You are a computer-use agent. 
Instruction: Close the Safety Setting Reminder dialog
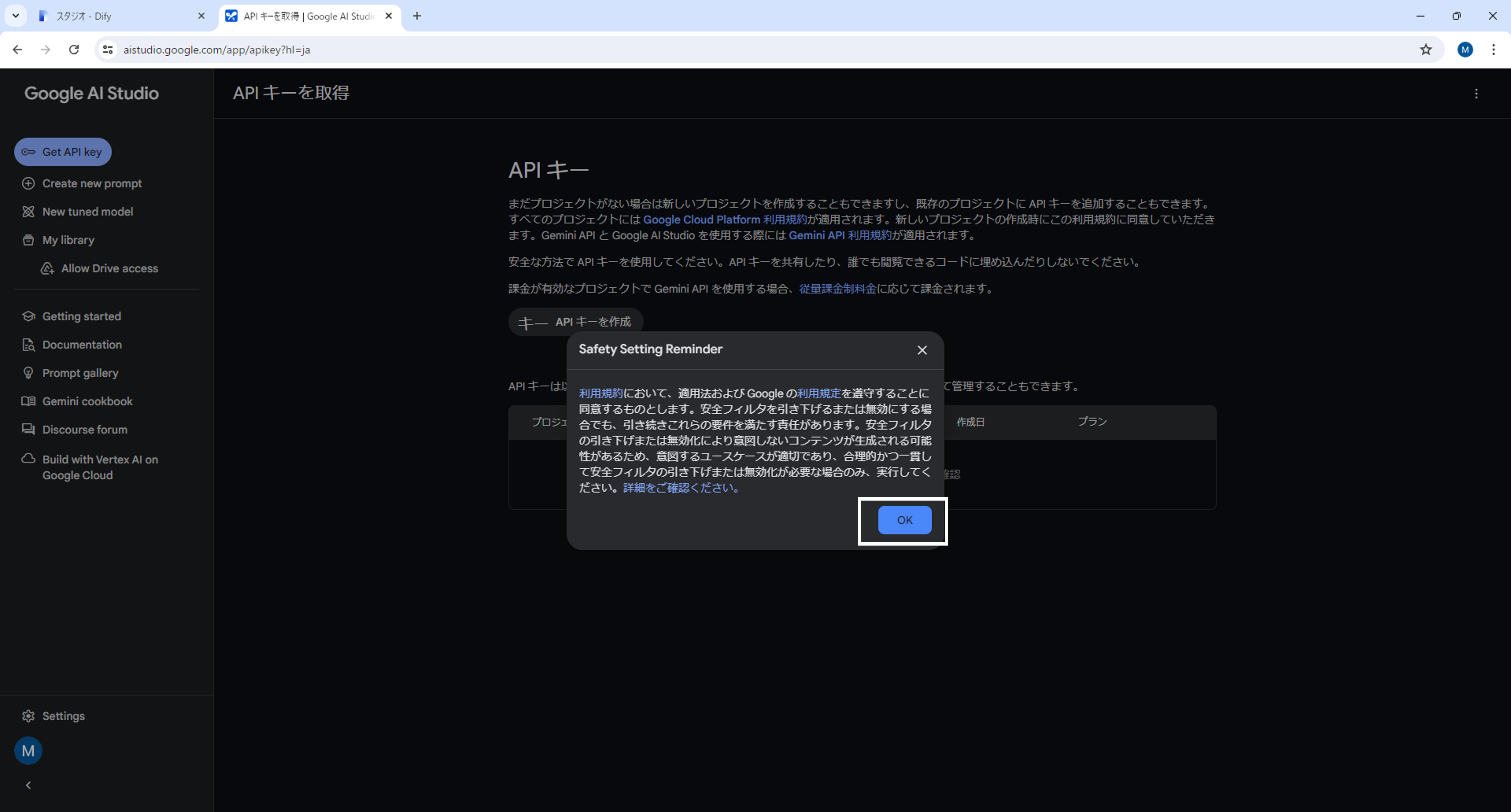[x=922, y=350]
